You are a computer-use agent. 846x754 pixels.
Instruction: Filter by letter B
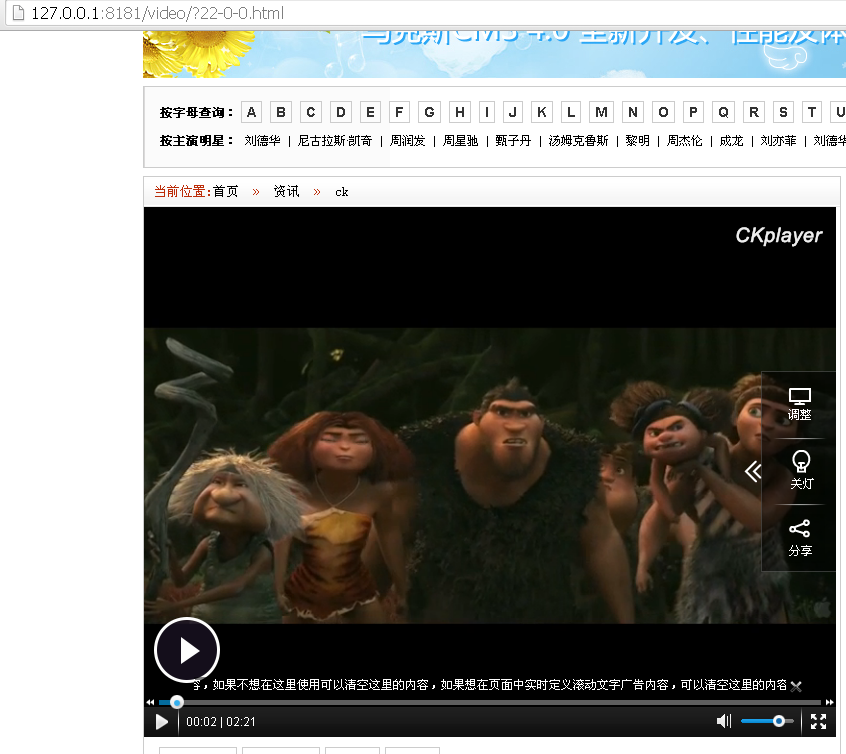coord(281,112)
